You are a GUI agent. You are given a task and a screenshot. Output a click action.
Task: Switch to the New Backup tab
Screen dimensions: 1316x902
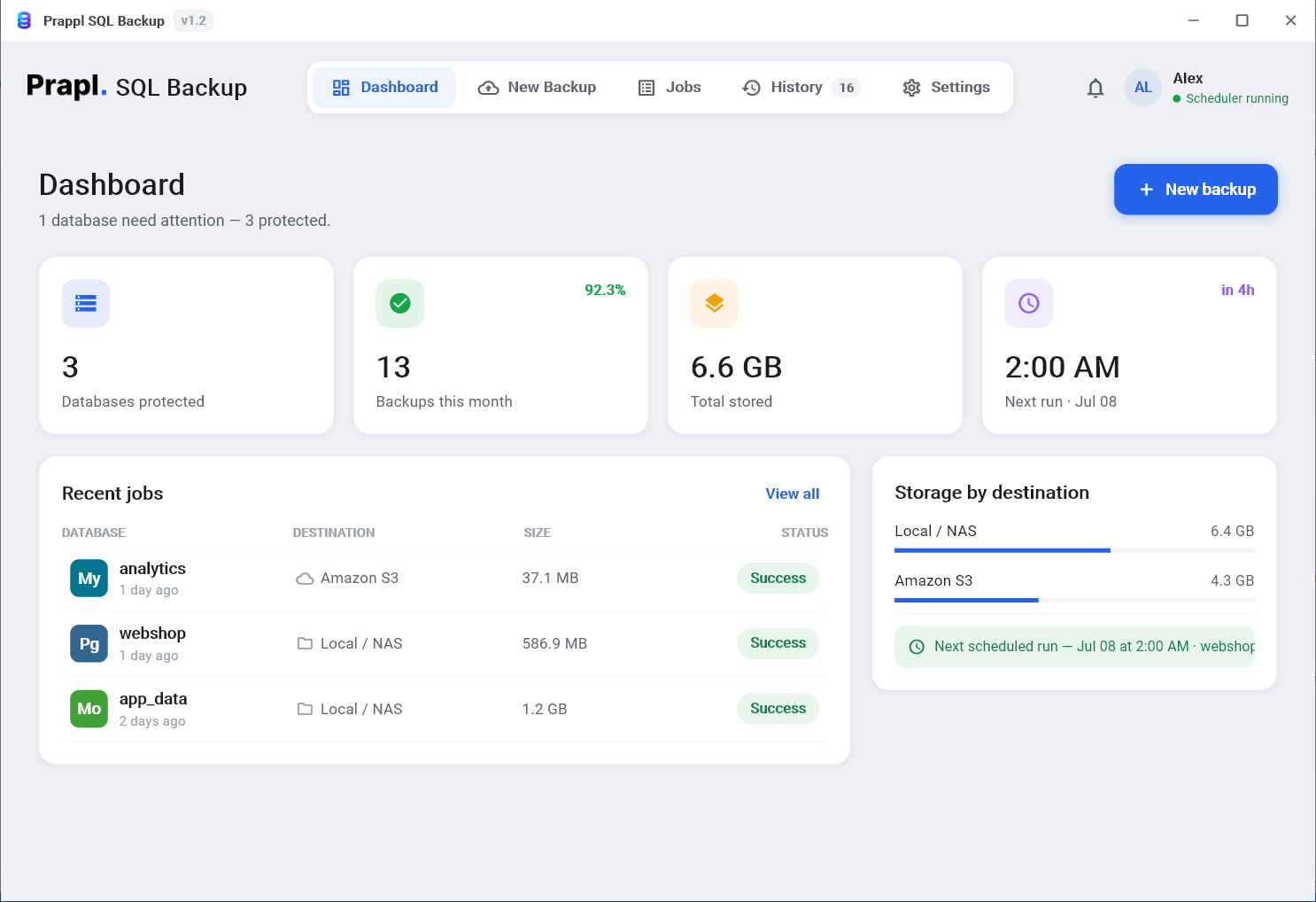click(x=537, y=88)
